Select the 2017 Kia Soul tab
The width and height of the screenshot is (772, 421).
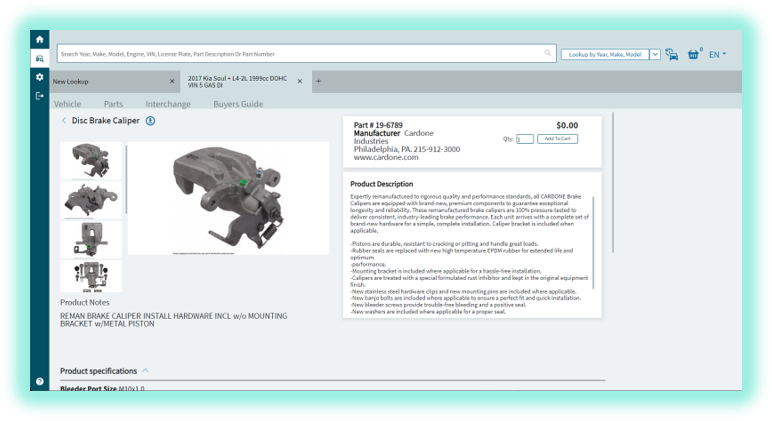point(237,82)
